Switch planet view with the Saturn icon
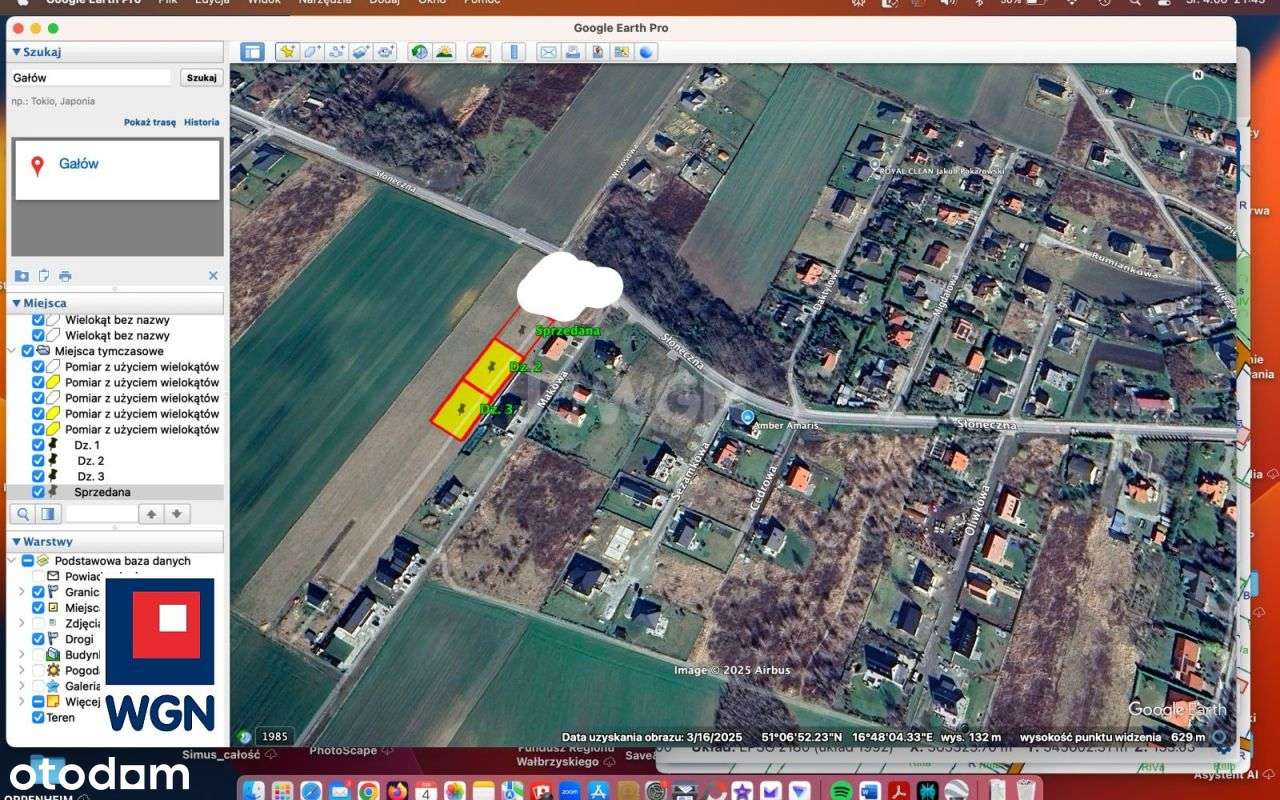The height and width of the screenshot is (800, 1280). [x=479, y=51]
